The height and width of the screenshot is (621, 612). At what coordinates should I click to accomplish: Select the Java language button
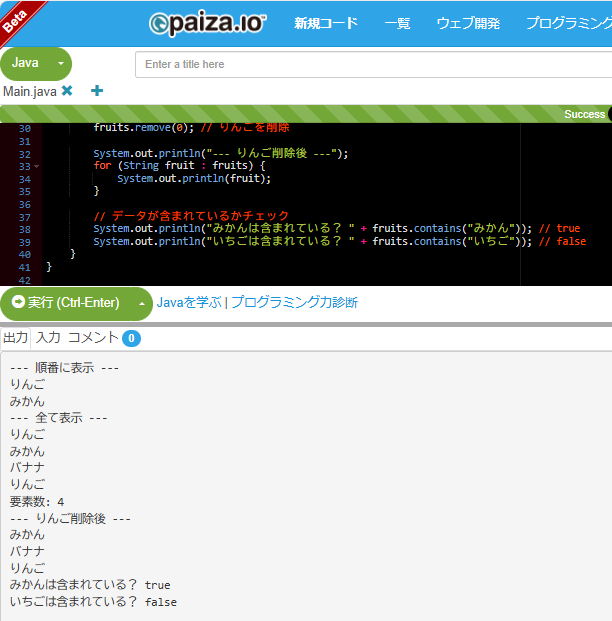tap(26, 63)
